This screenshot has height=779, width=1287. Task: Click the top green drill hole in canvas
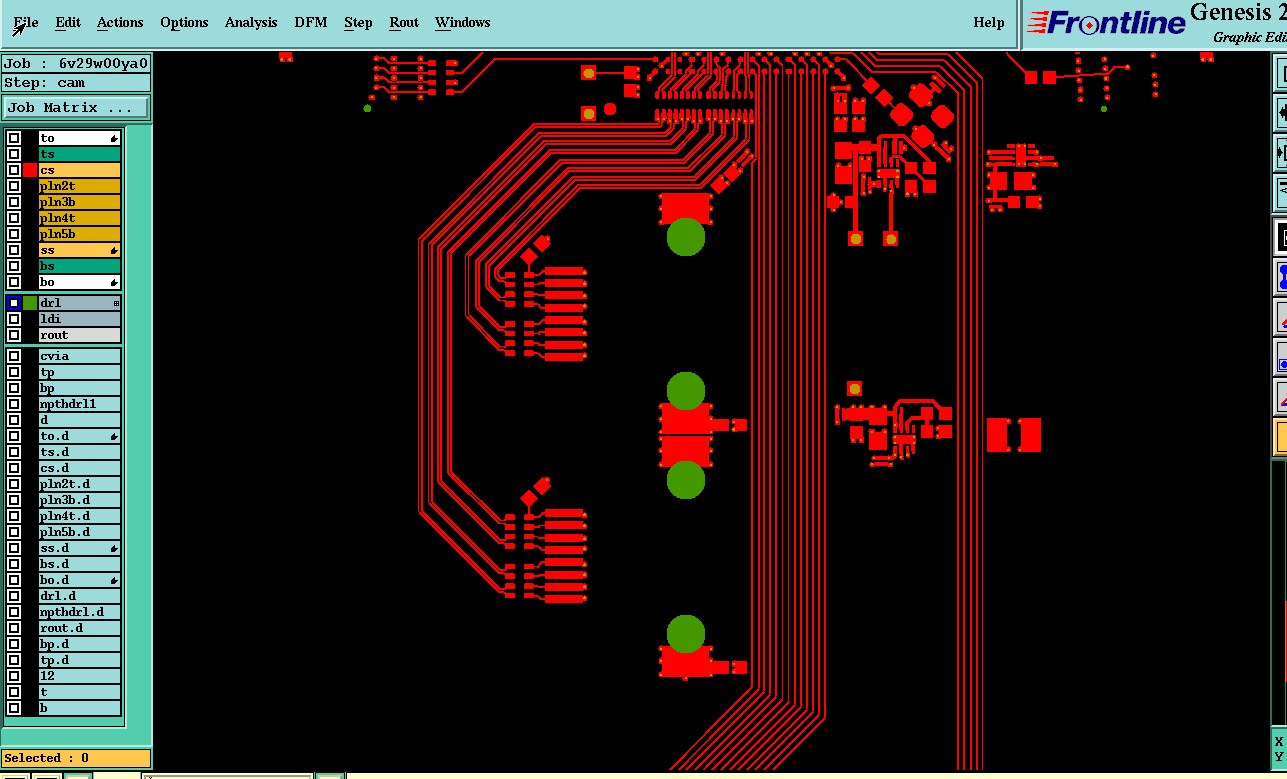click(686, 237)
